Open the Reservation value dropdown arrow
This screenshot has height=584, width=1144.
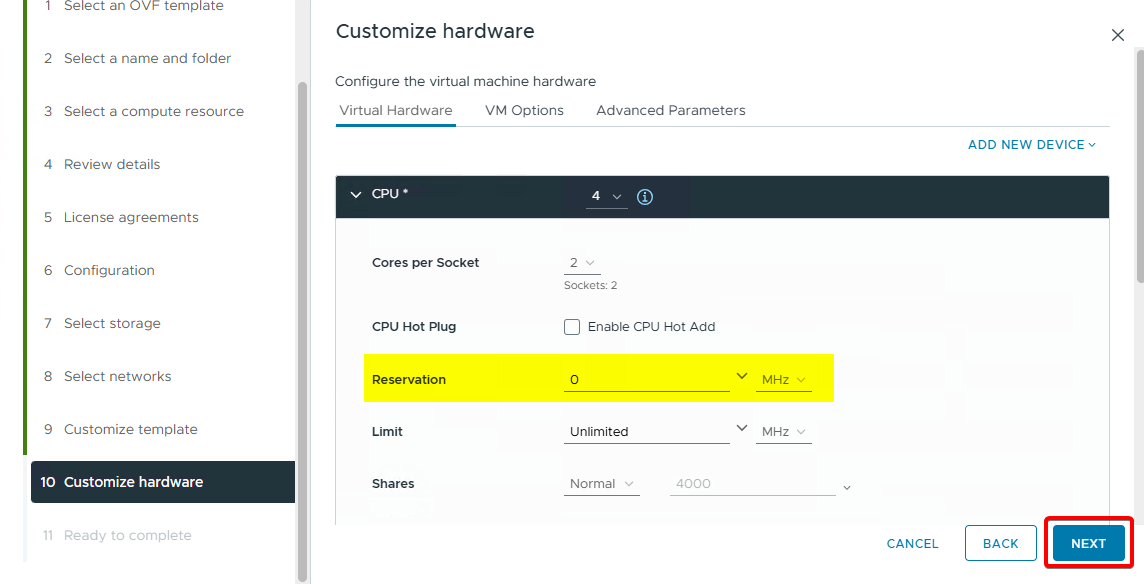click(741, 376)
